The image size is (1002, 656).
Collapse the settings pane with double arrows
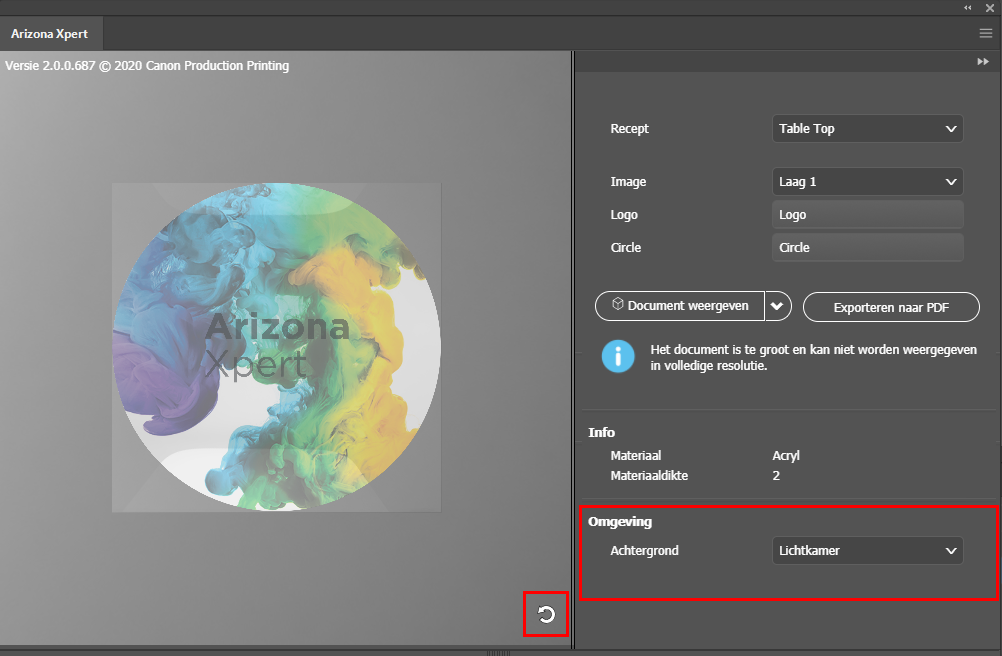point(983,61)
